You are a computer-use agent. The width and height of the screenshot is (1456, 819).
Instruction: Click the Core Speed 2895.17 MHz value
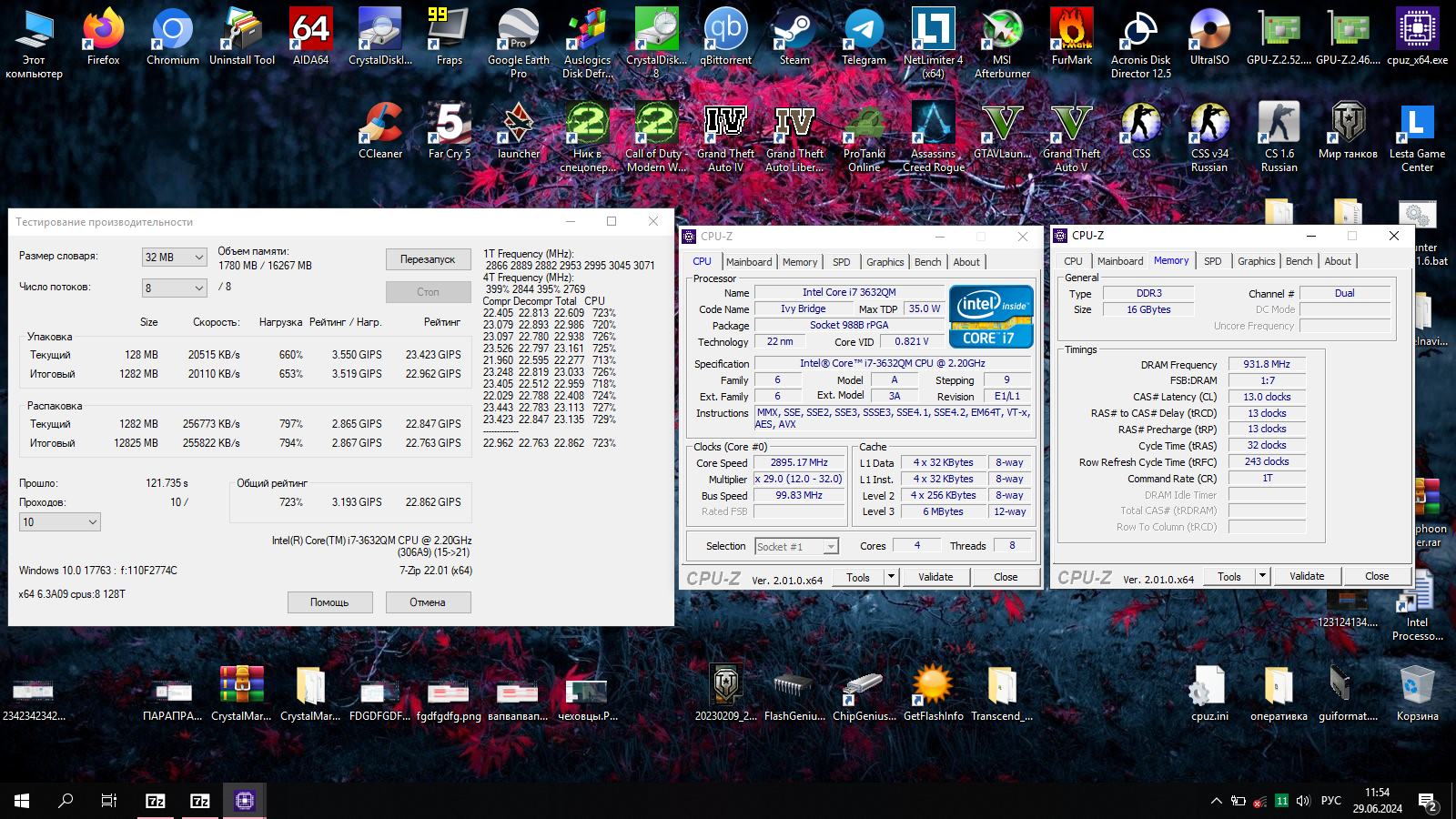(799, 462)
